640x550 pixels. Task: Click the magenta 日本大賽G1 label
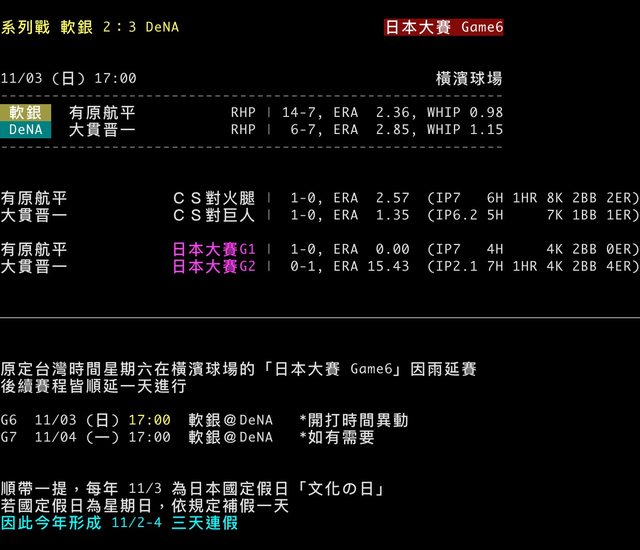pos(214,249)
